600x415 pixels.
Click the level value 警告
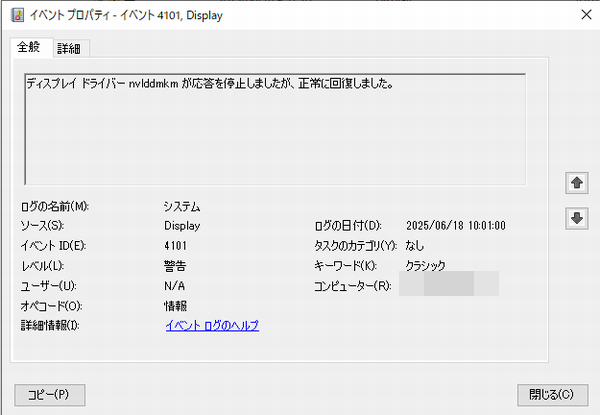point(175,266)
